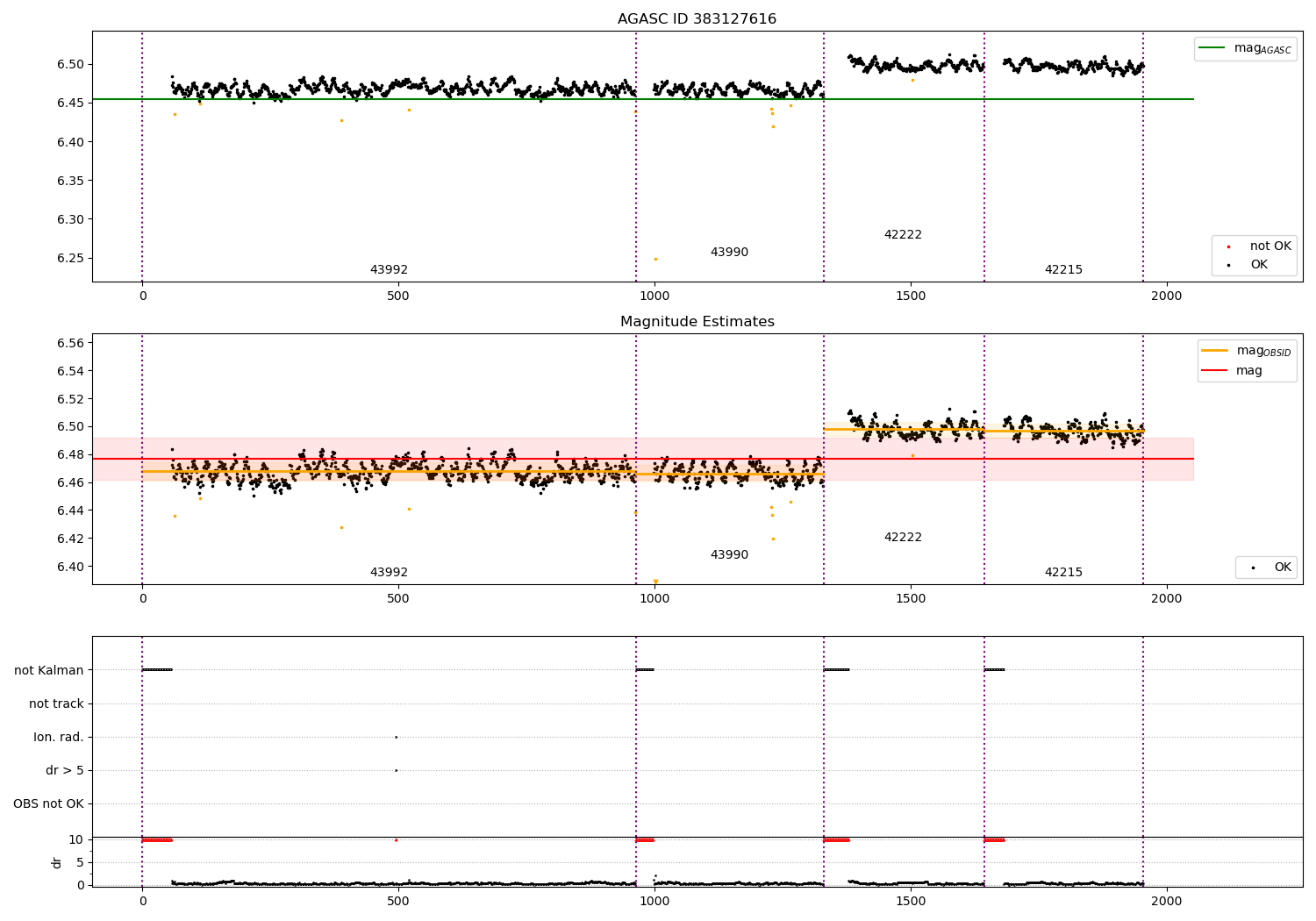Click obsid label 42215 in the top plot
The width and height of the screenshot is (1316, 921).
point(1063,270)
